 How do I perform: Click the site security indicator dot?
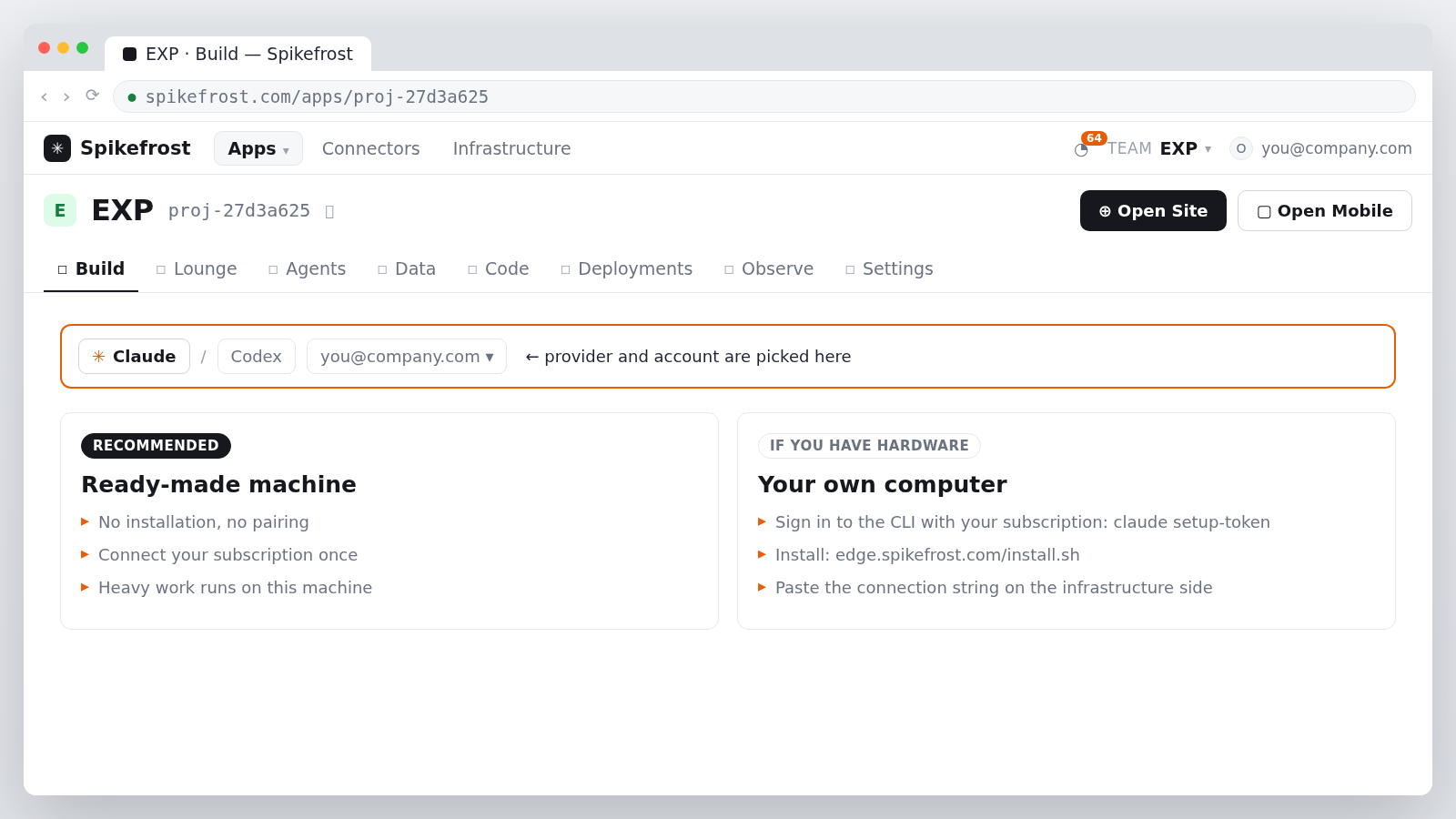point(132,97)
